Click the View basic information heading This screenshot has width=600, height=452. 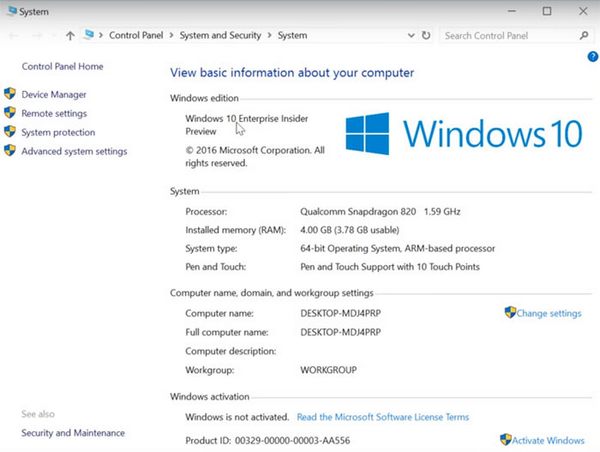(292, 73)
